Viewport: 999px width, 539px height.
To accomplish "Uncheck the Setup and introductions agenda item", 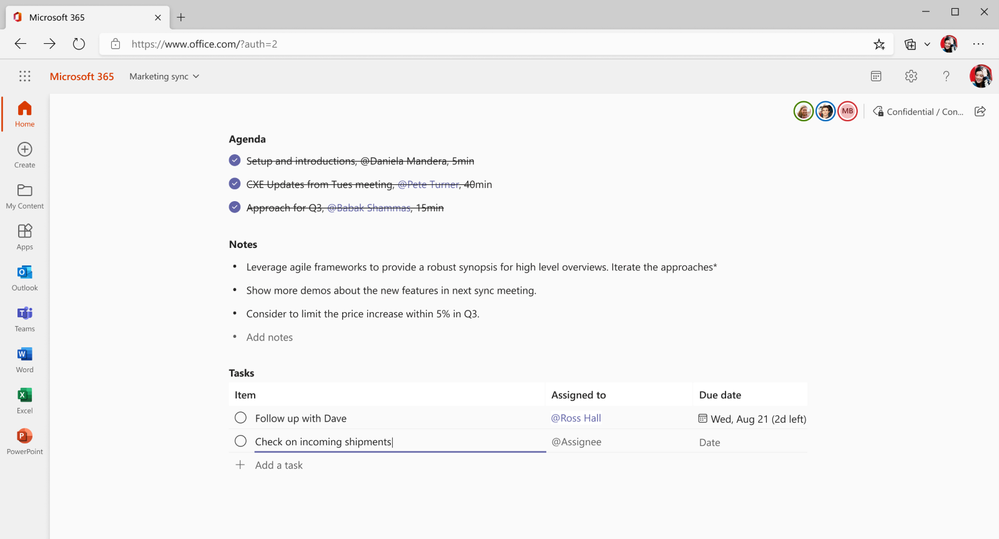I will pyautogui.click(x=235, y=161).
